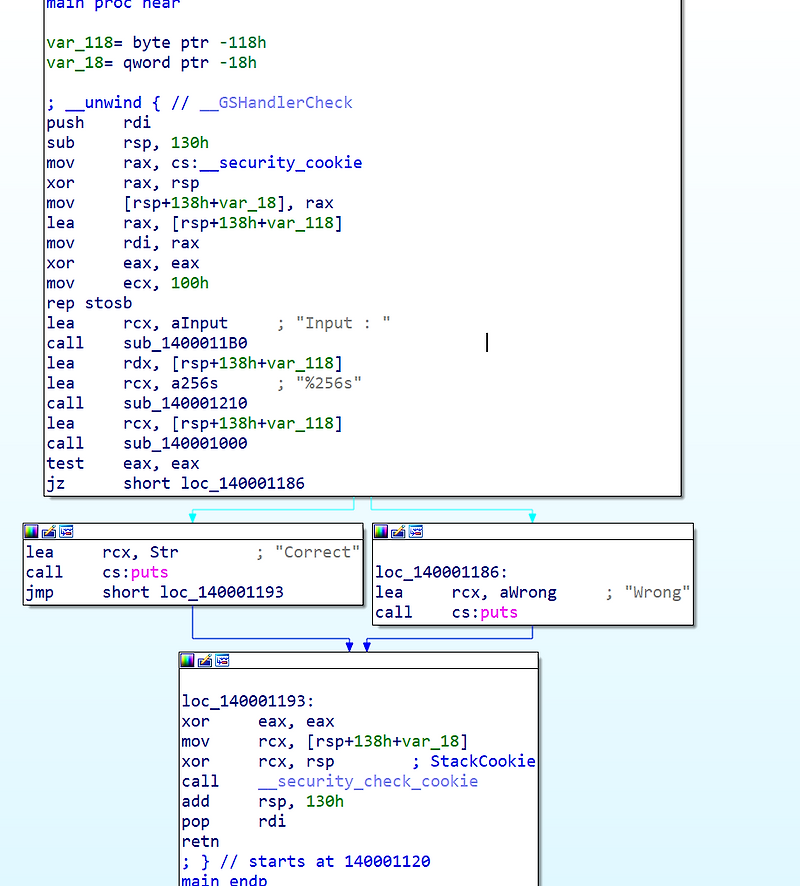Open the color palette on the loc_140001193 block
800x886 pixels.
tap(188, 660)
